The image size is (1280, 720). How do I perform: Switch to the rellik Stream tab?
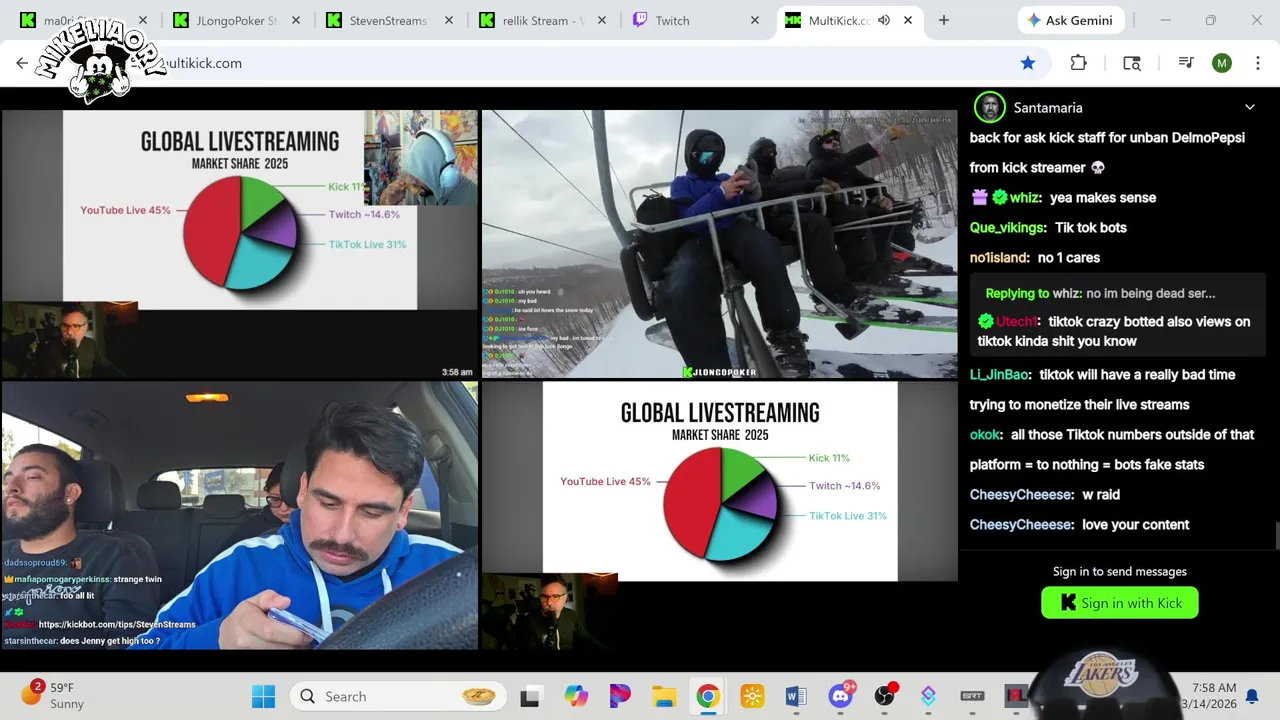pos(542,20)
